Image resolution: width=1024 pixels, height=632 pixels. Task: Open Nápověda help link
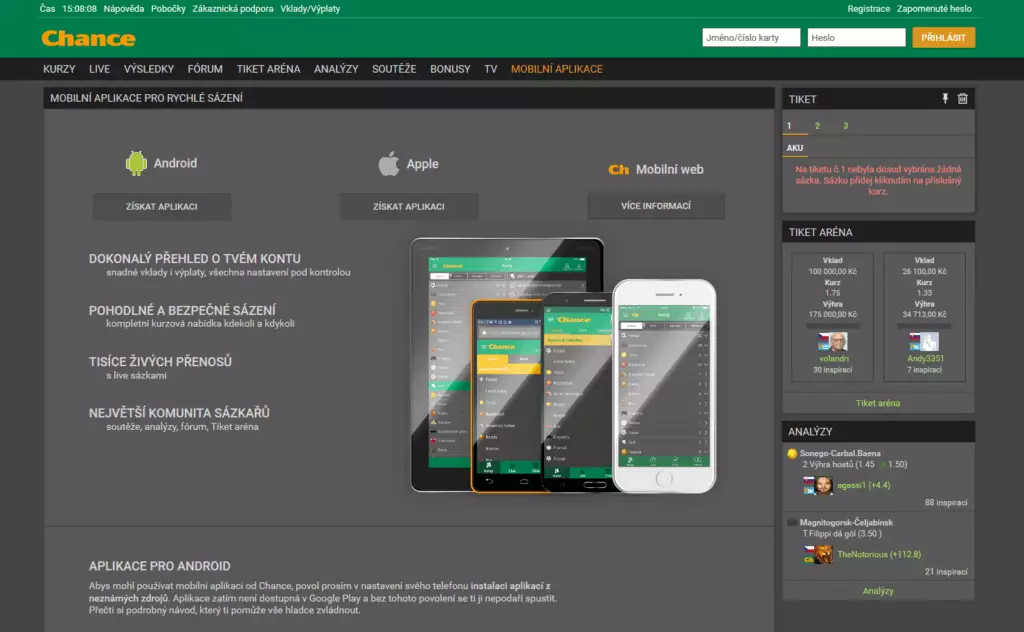[x=123, y=9]
